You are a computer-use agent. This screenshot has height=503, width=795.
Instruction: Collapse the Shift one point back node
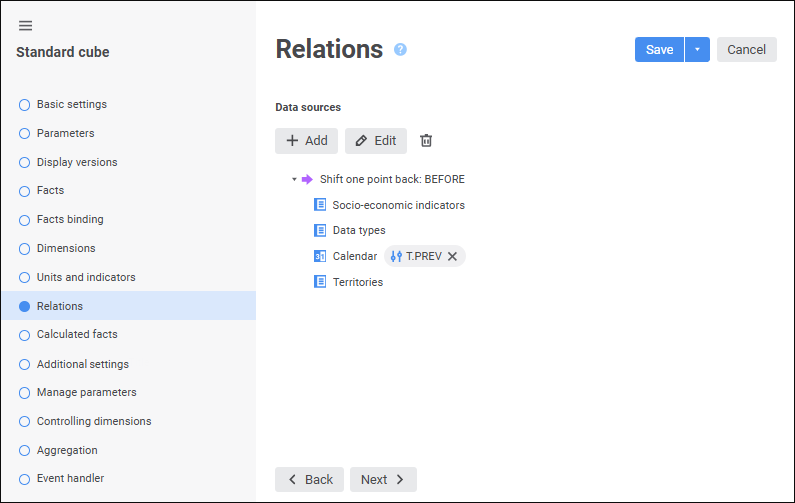[x=294, y=180]
